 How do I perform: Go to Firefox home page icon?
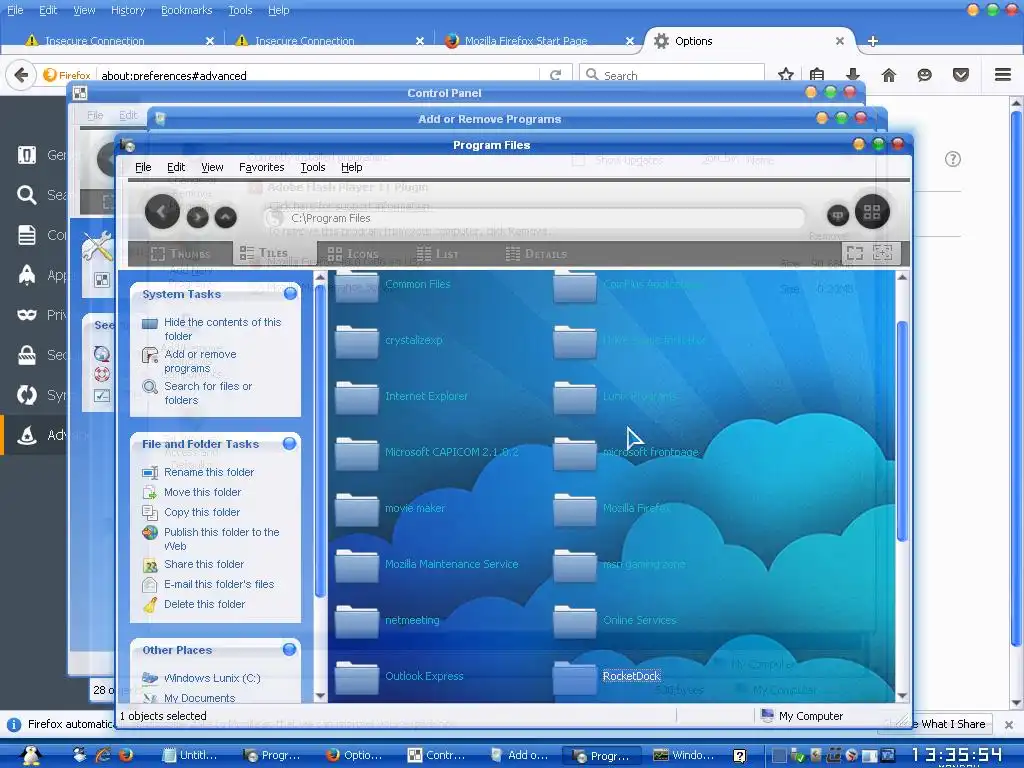click(x=888, y=75)
